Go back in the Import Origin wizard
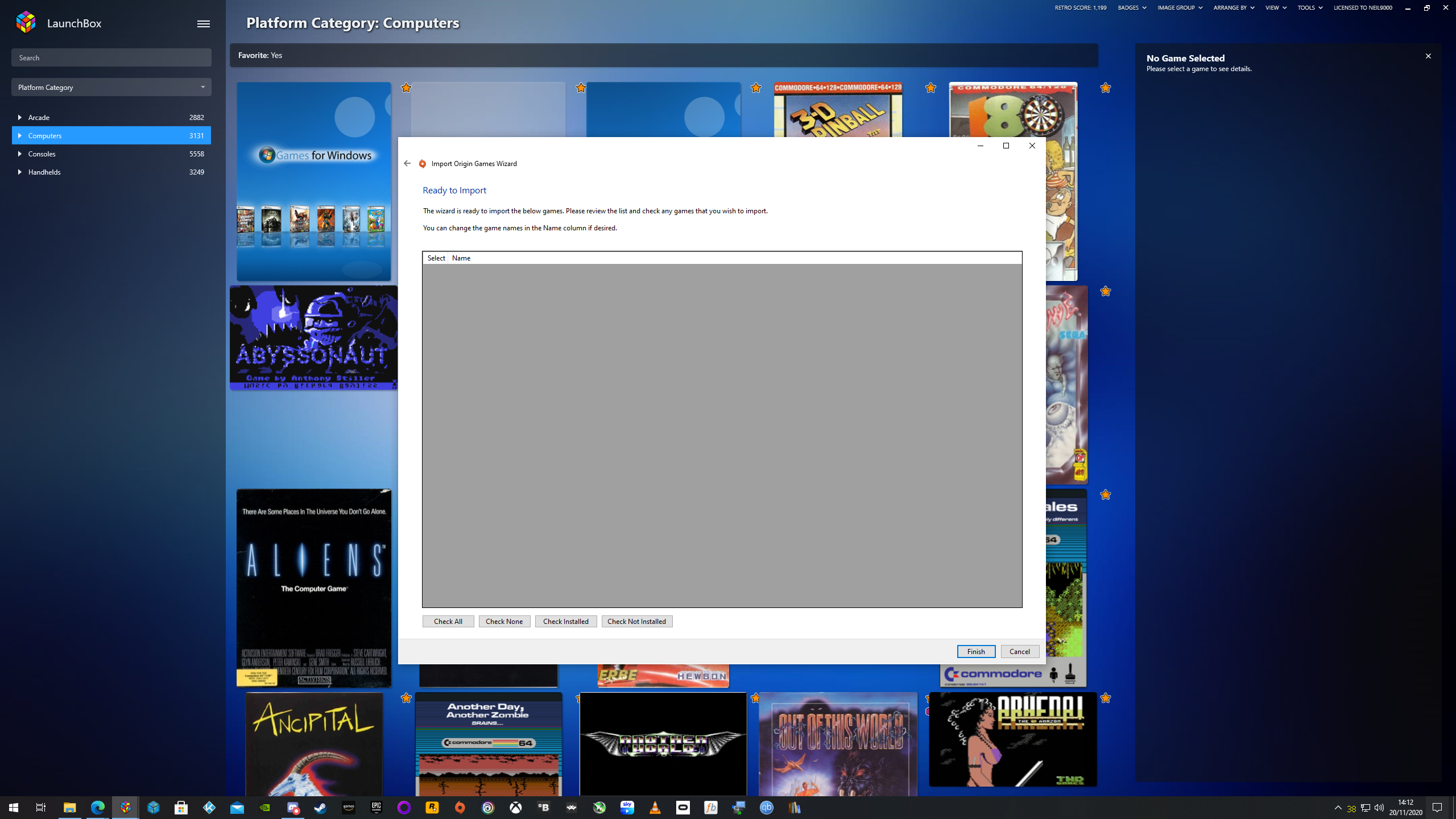The width and height of the screenshot is (1456, 819). (x=407, y=163)
